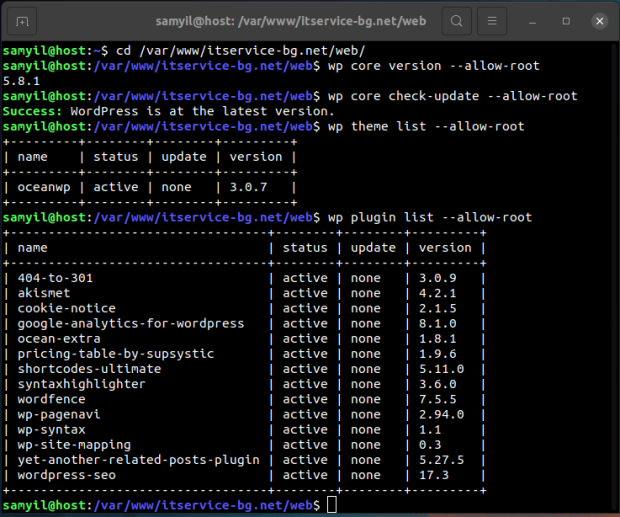Click the 'wp plugin list --allow-root' command
620x517 pixels.
(x=430, y=217)
